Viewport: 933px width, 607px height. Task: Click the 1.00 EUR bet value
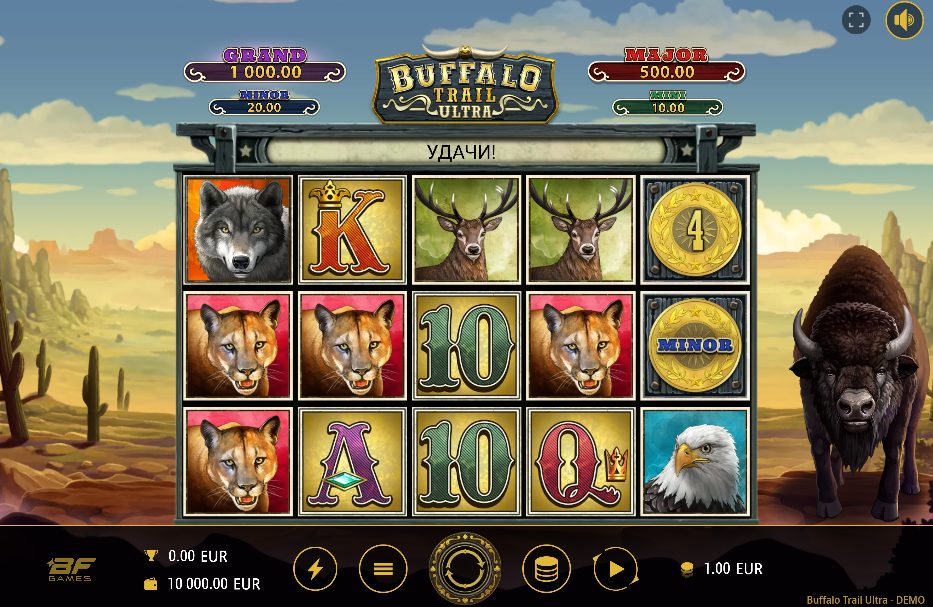[733, 568]
